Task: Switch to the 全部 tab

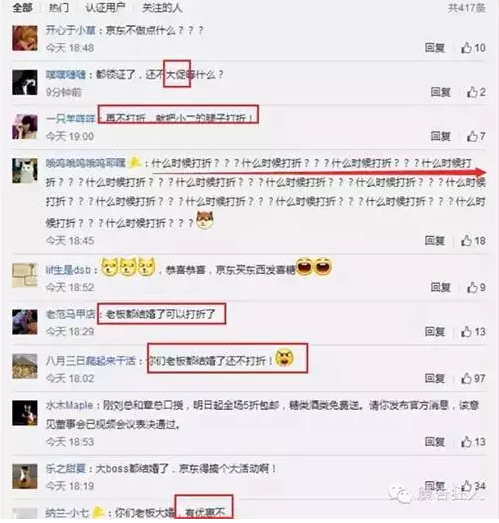Action: (23, 7)
